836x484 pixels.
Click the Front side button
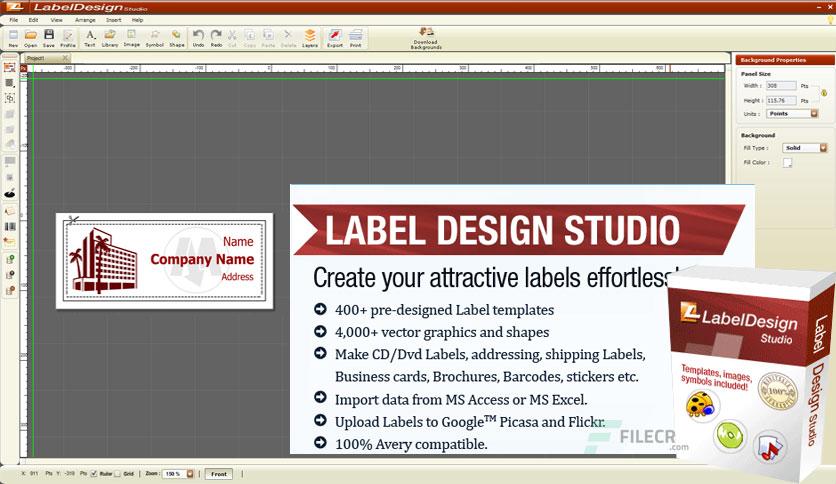[x=219, y=473]
